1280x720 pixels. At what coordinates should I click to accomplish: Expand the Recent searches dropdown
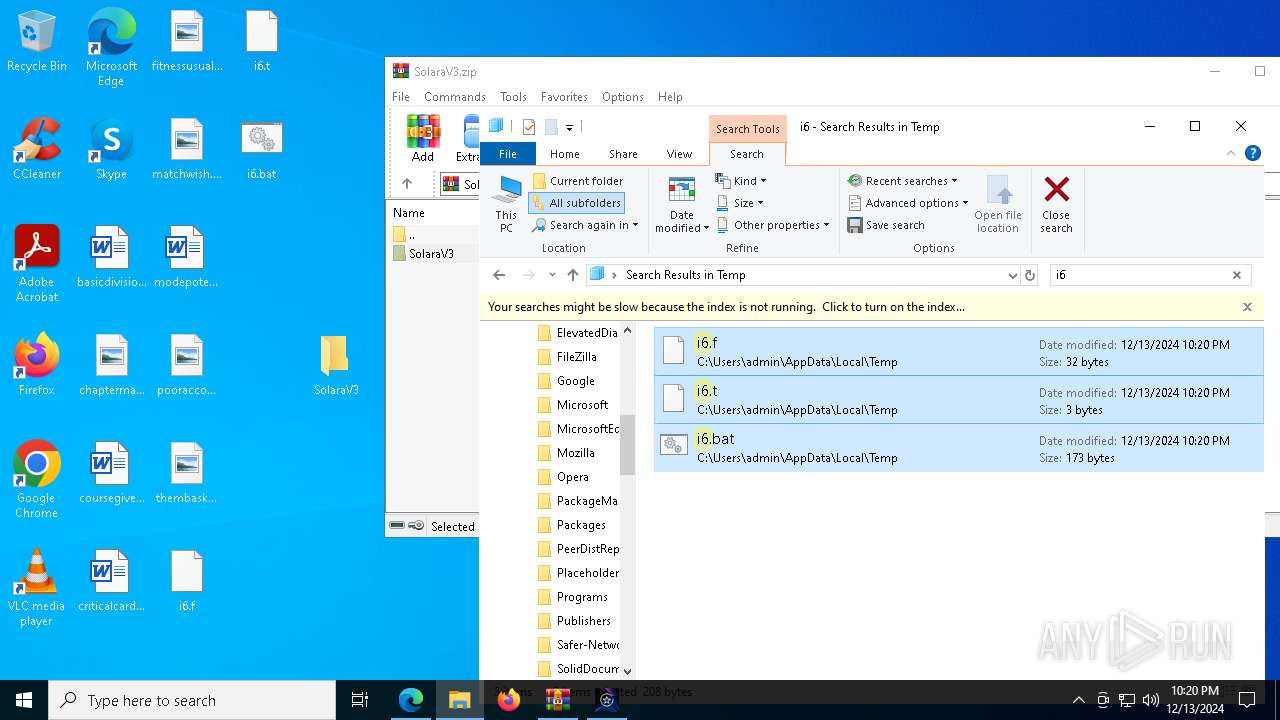[x=902, y=181]
